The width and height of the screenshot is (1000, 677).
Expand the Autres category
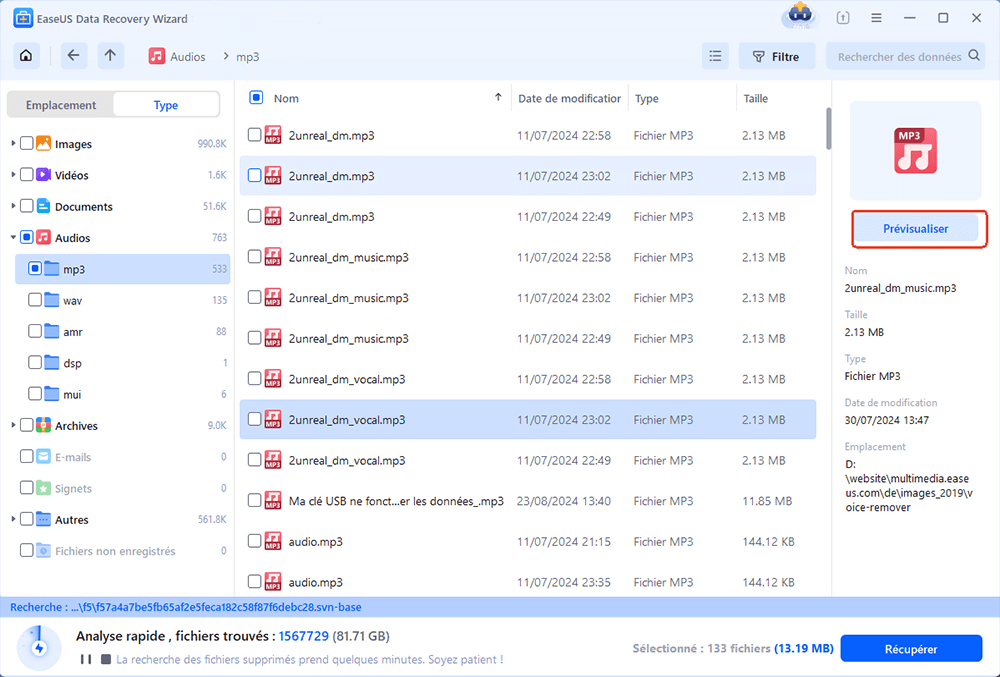point(13,520)
